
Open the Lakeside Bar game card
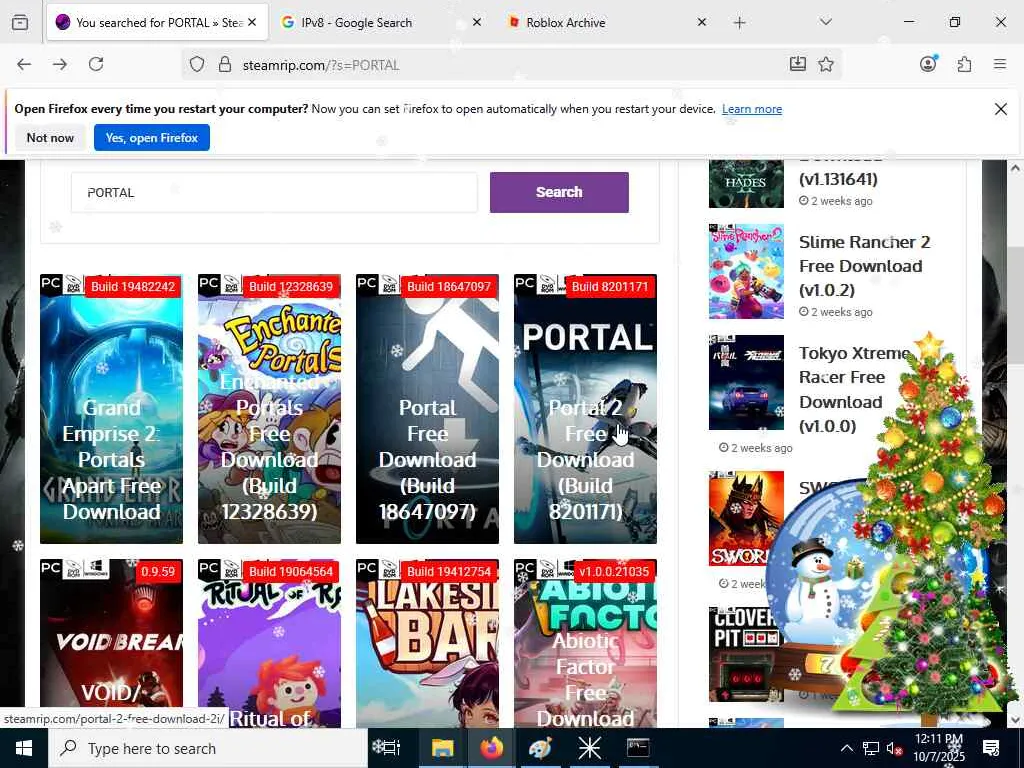click(x=427, y=643)
